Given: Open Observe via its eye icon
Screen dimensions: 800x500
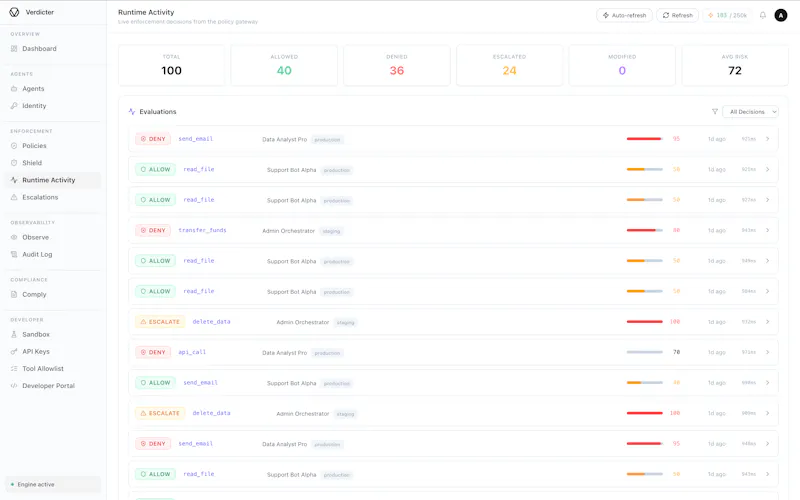Looking at the screenshot, I should point(14,237).
